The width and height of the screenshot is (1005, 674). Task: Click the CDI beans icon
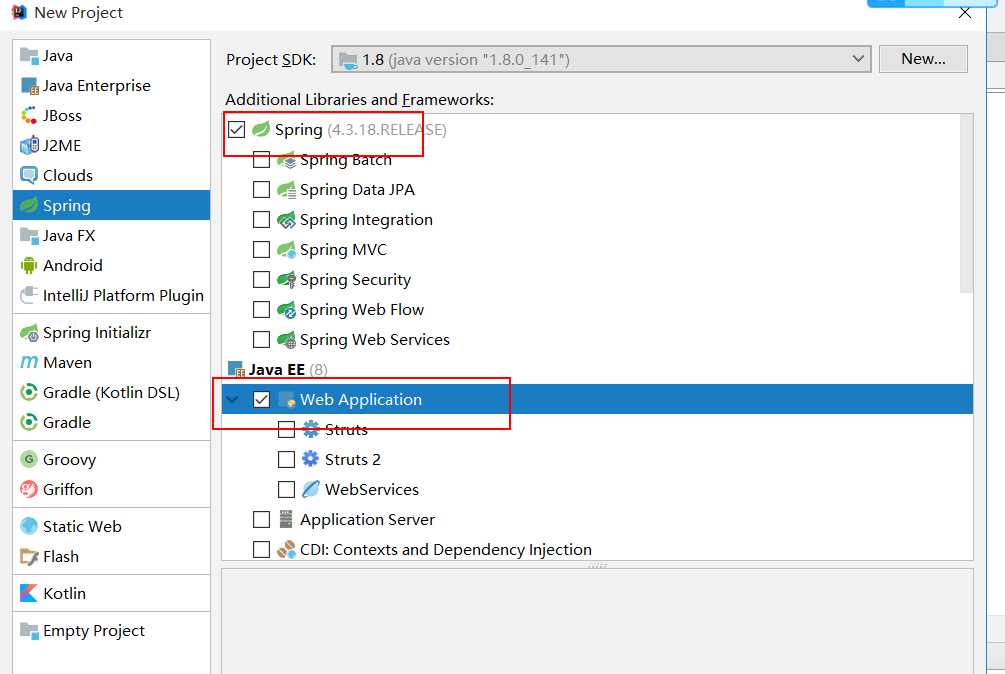pyautogui.click(x=286, y=550)
